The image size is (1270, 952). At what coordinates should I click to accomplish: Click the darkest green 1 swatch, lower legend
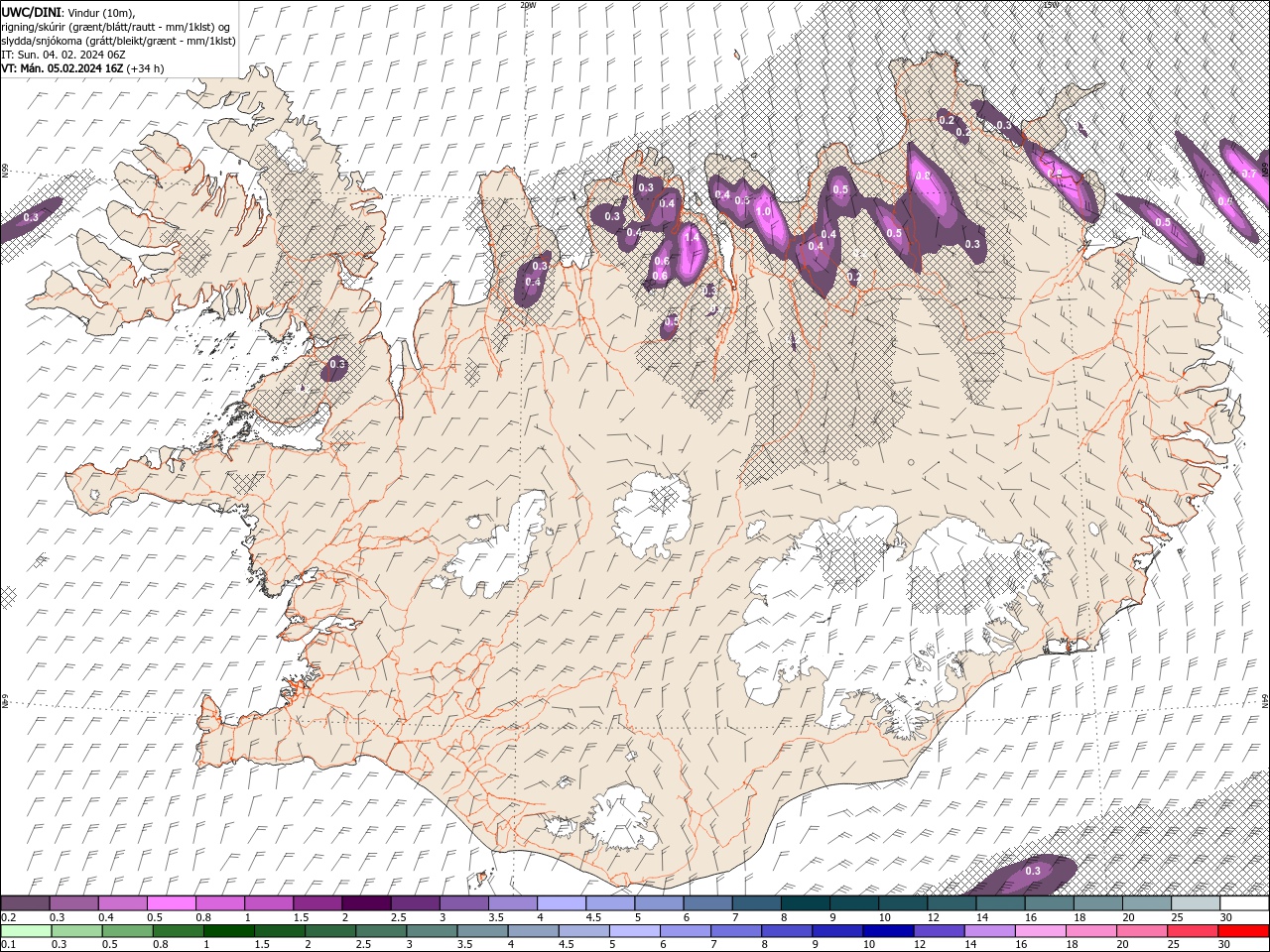tap(229, 931)
